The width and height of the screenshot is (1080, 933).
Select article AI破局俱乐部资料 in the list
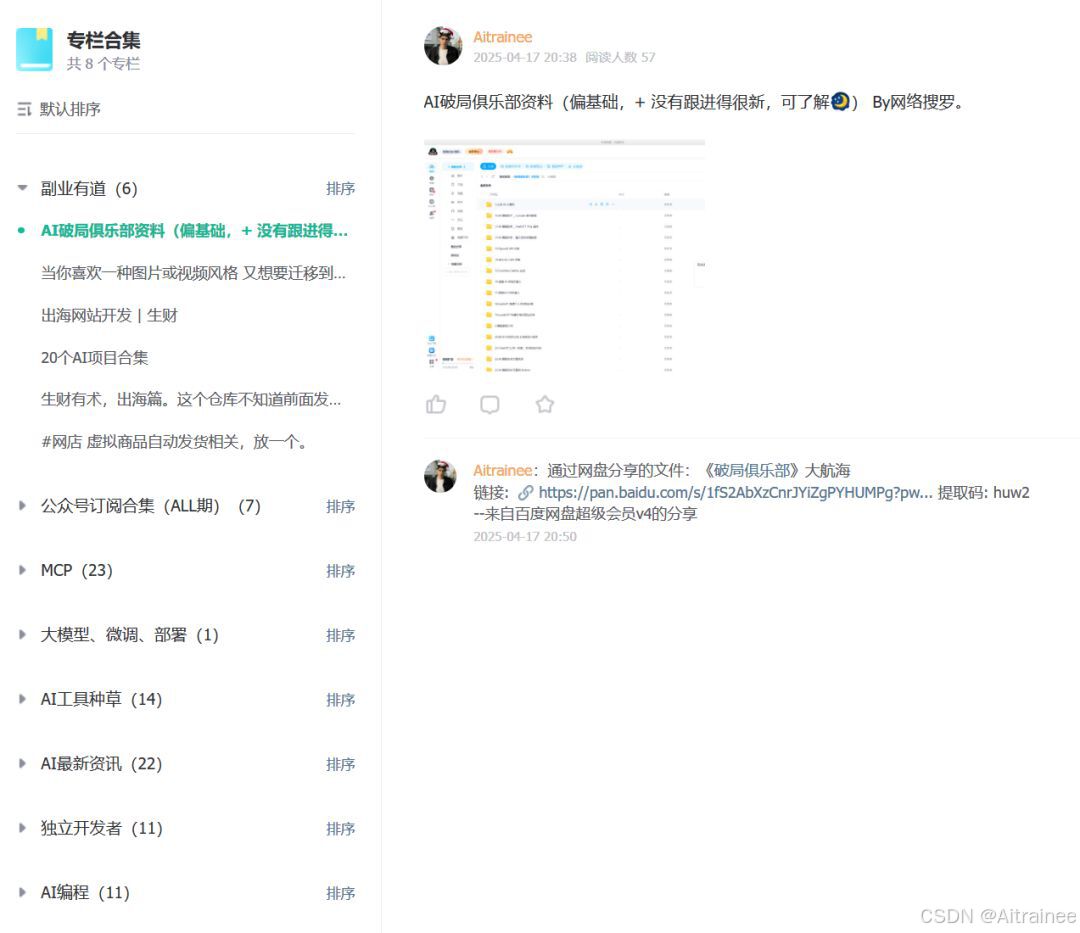(x=194, y=231)
